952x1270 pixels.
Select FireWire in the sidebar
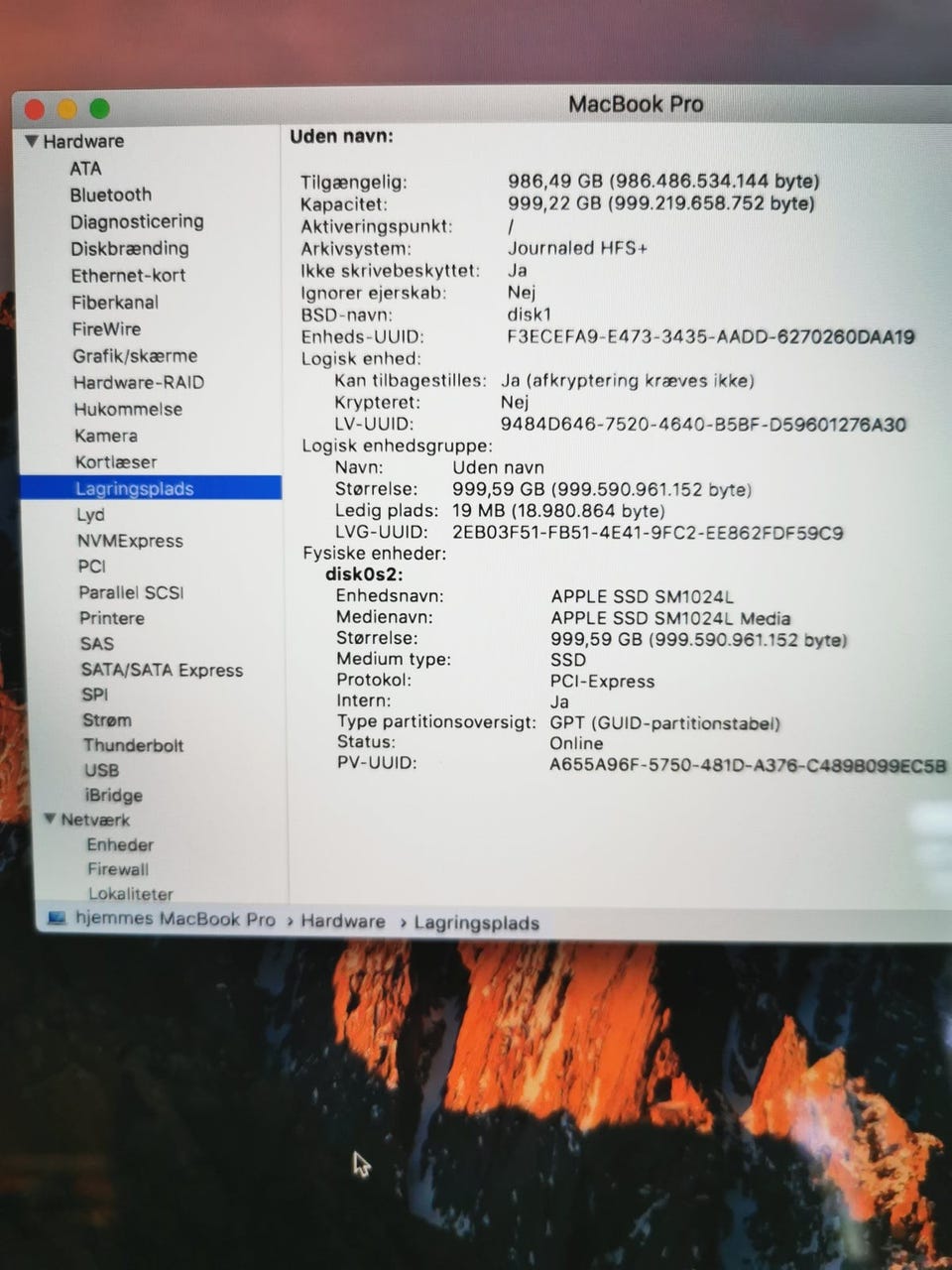pos(106,329)
